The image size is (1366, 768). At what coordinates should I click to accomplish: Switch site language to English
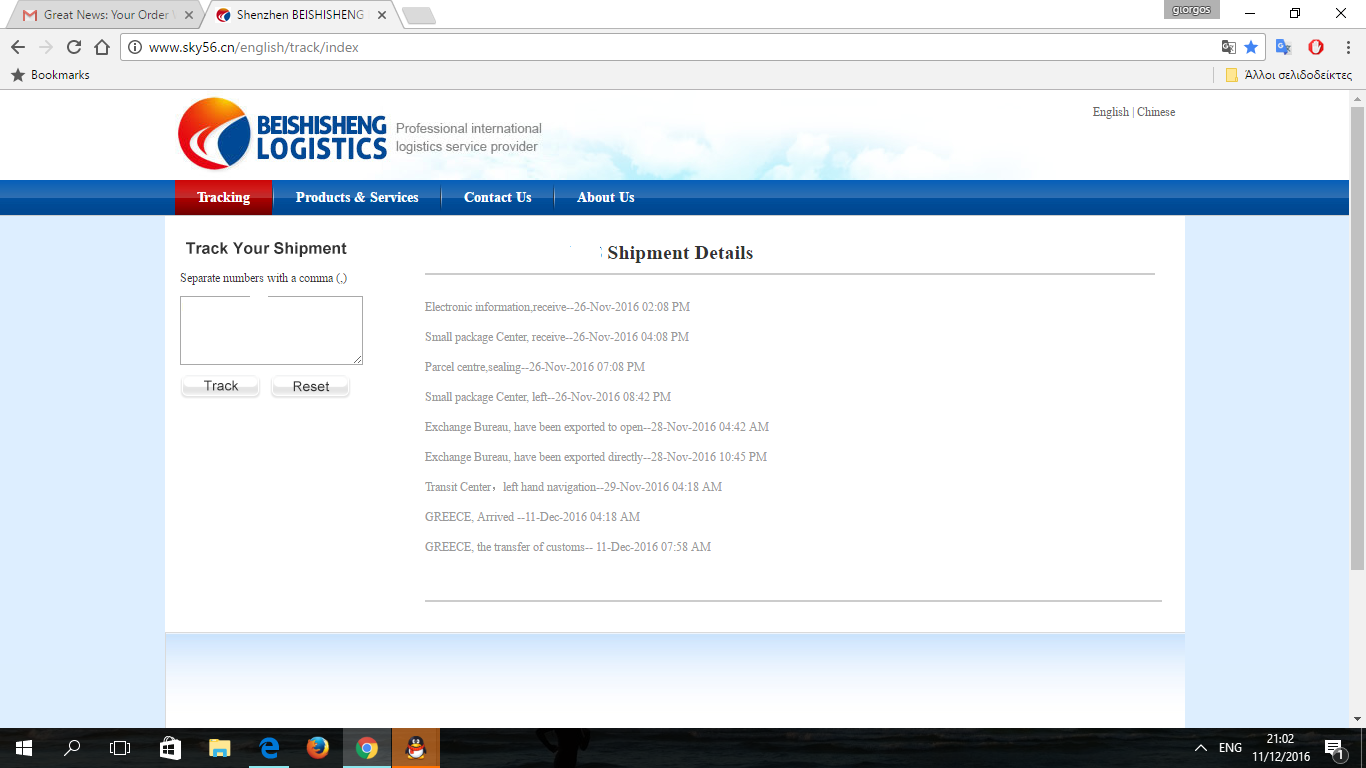[x=1110, y=112]
